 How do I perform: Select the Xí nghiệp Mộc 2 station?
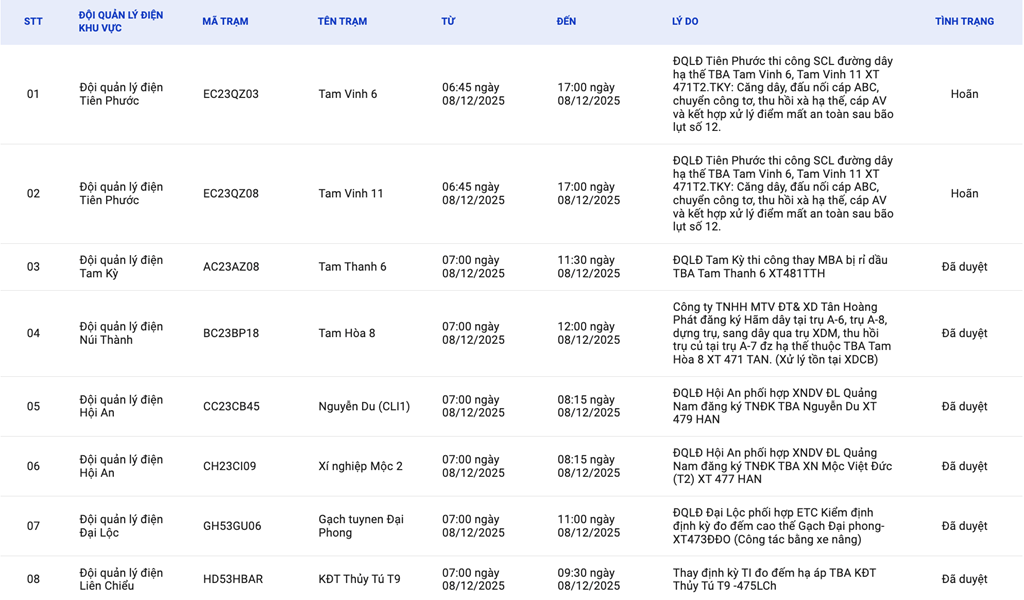tap(360, 466)
